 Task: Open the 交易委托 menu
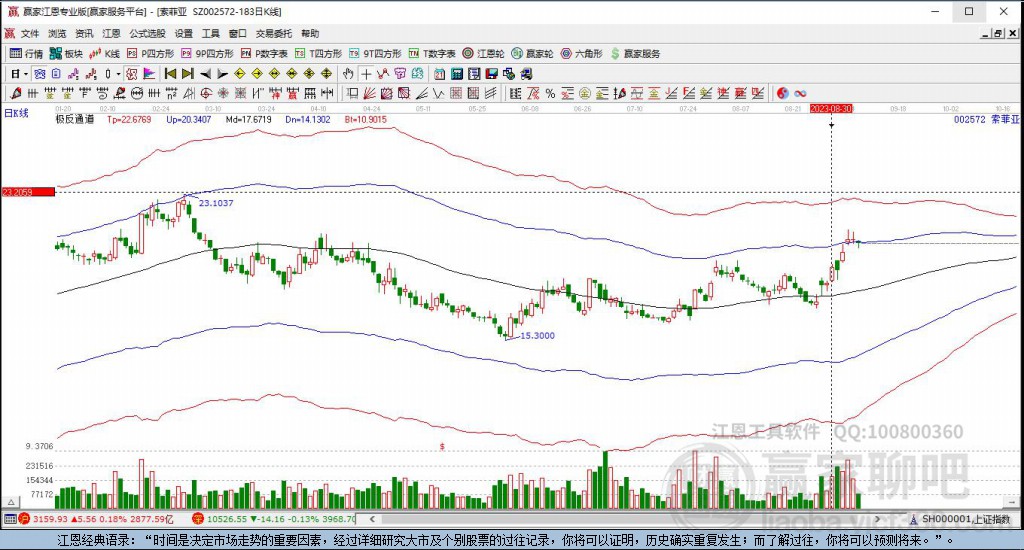[x=274, y=33]
